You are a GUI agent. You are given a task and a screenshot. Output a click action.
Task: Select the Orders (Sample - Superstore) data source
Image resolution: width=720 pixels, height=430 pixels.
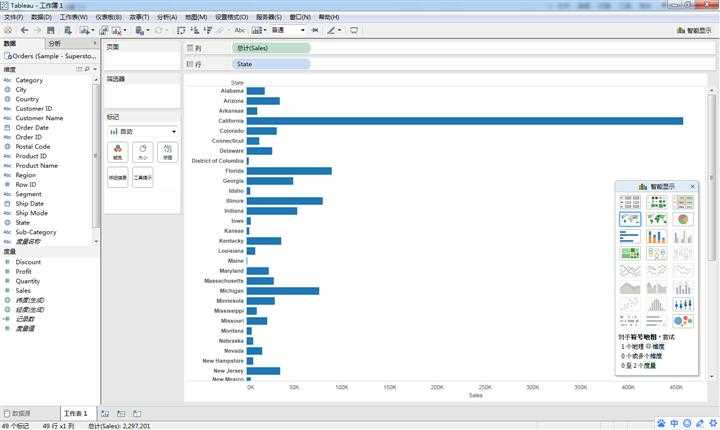pyautogui.click(x=50, y=56)
